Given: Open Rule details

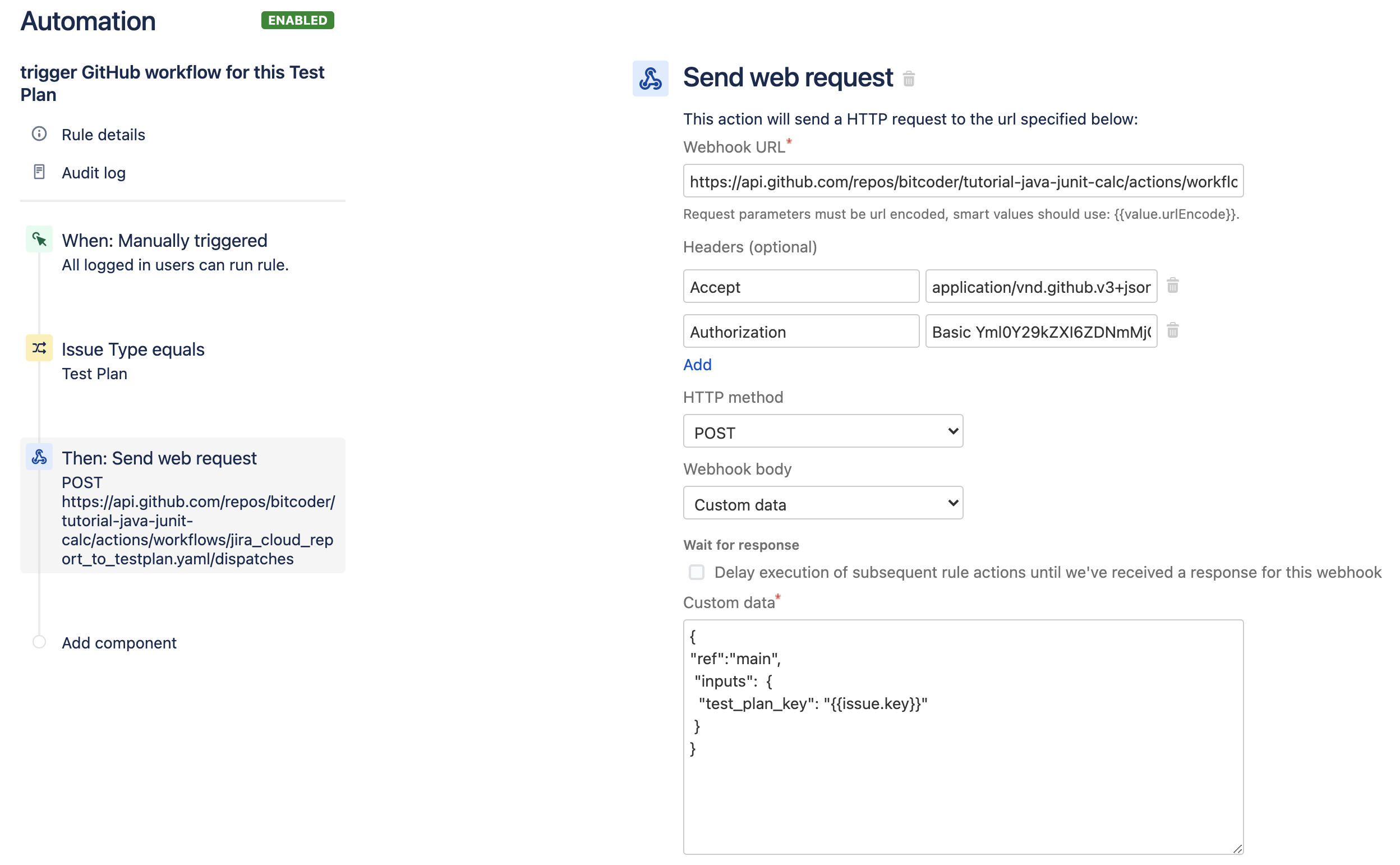Looking at the screenshot, I should tap(103, 135).
